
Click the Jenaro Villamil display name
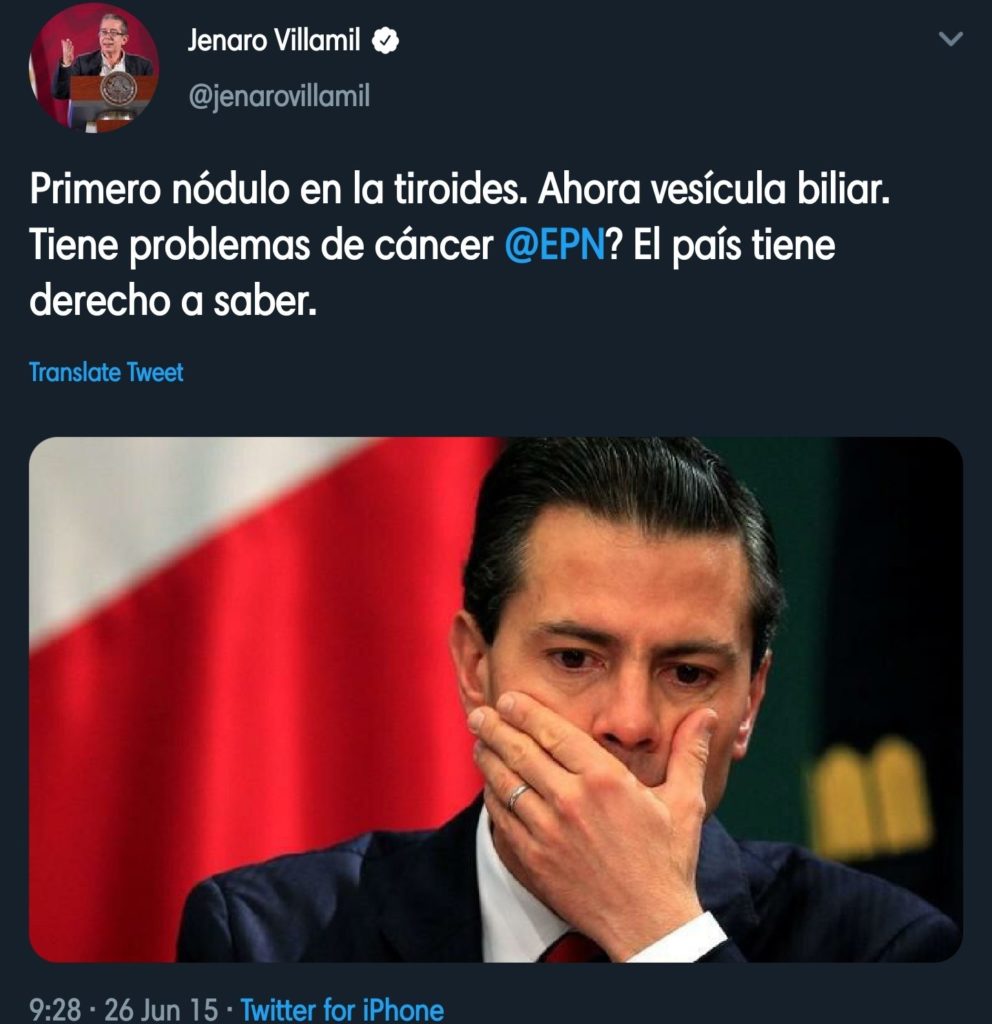(274, 40)
